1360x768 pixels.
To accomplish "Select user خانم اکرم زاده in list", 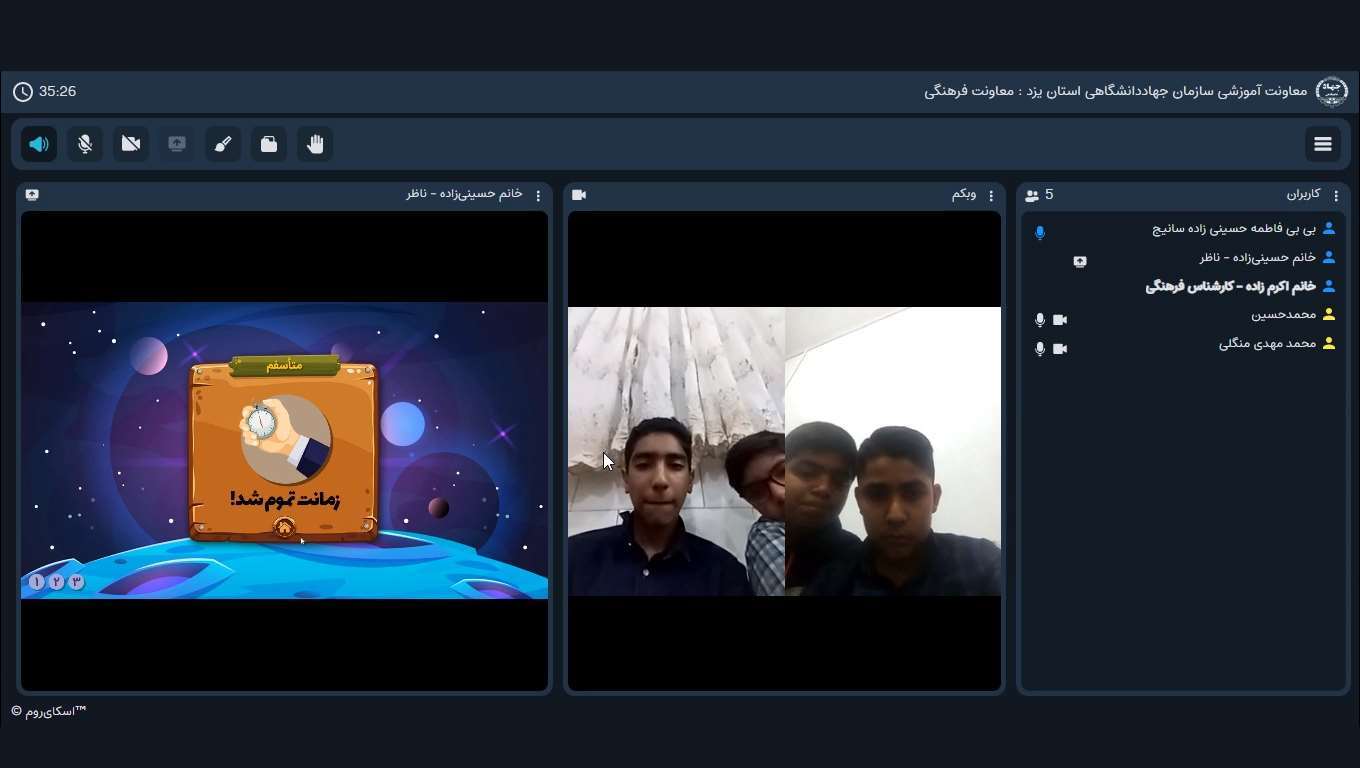I will click(x=1230, y=287).
